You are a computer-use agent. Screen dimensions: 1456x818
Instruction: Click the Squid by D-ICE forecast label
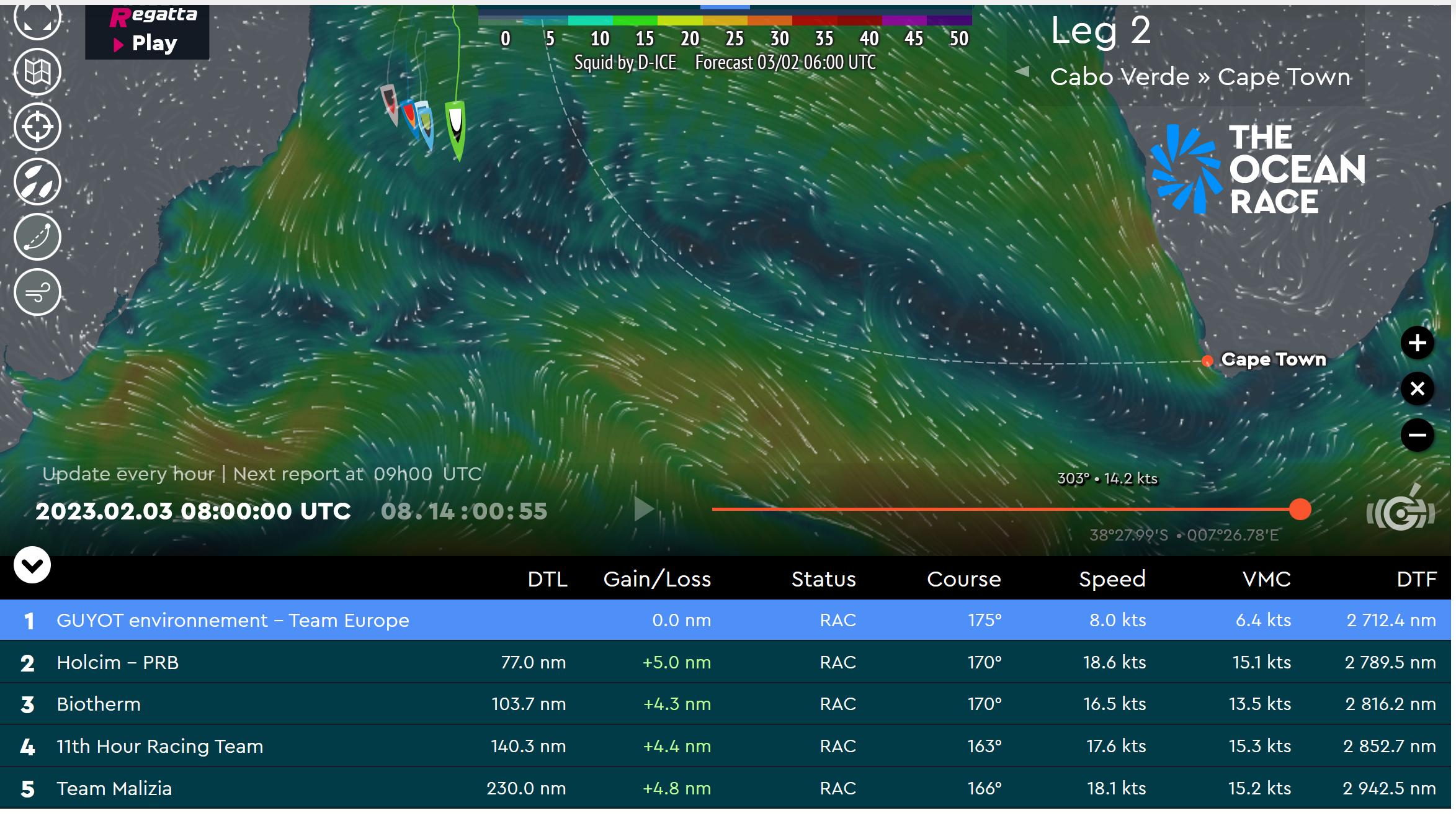point(725,62)
